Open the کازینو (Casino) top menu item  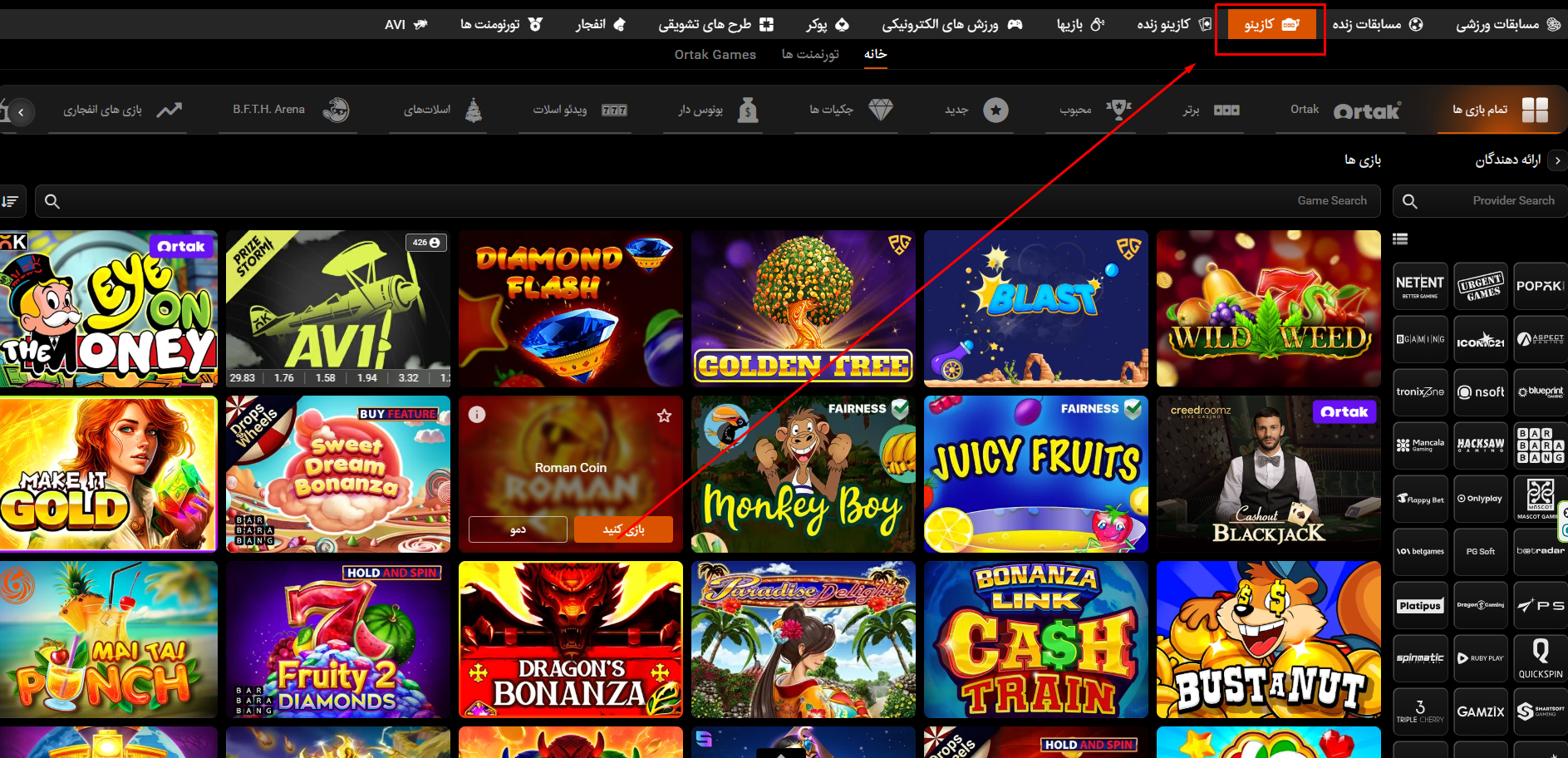coord(1271,24)
